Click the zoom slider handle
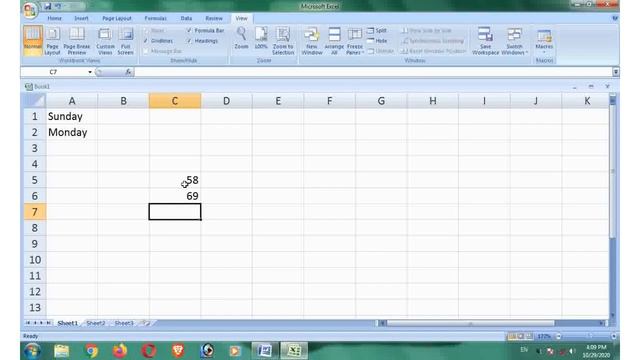 coord(590,336)
